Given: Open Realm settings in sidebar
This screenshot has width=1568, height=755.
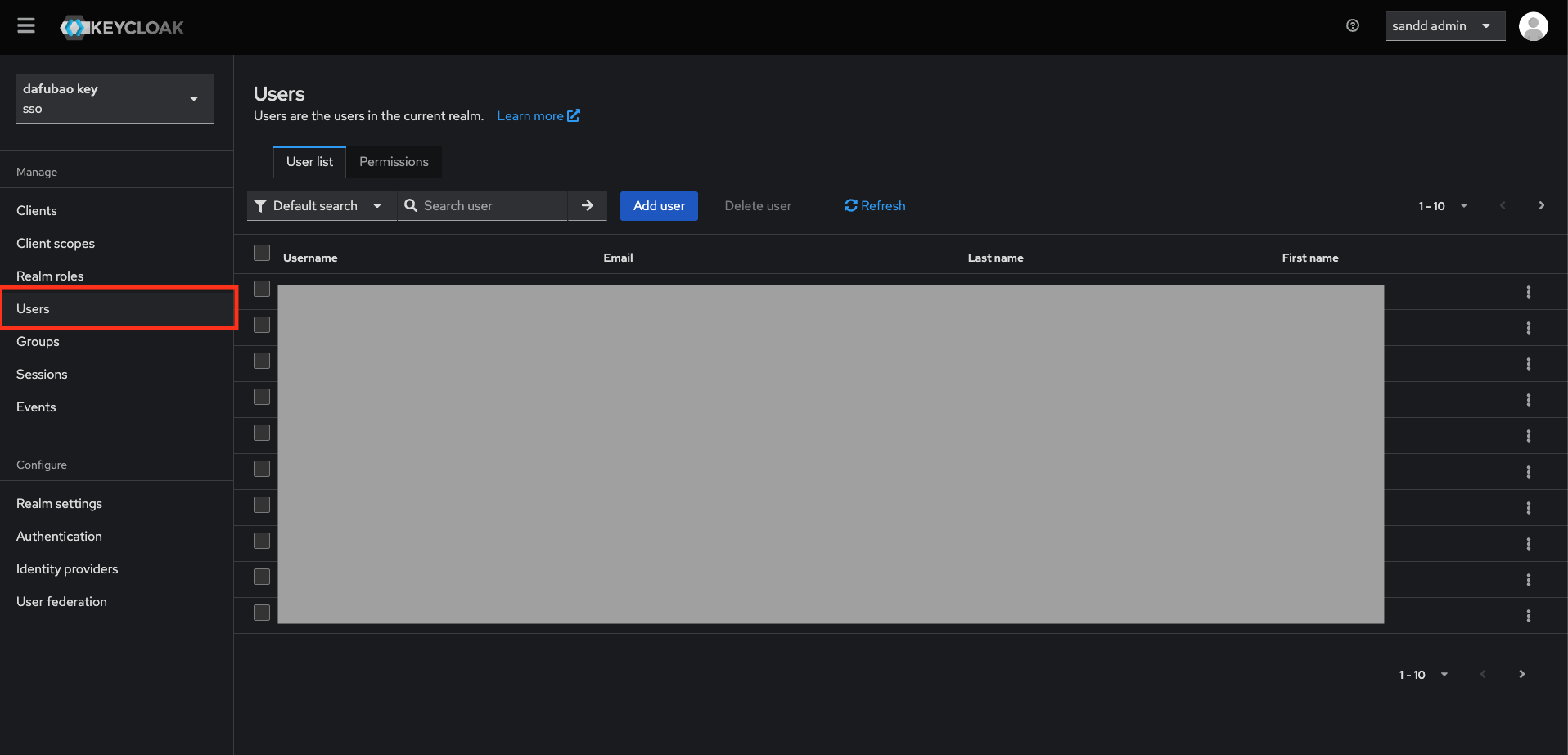Looking at the screenshot, I should tap(59, 504).
